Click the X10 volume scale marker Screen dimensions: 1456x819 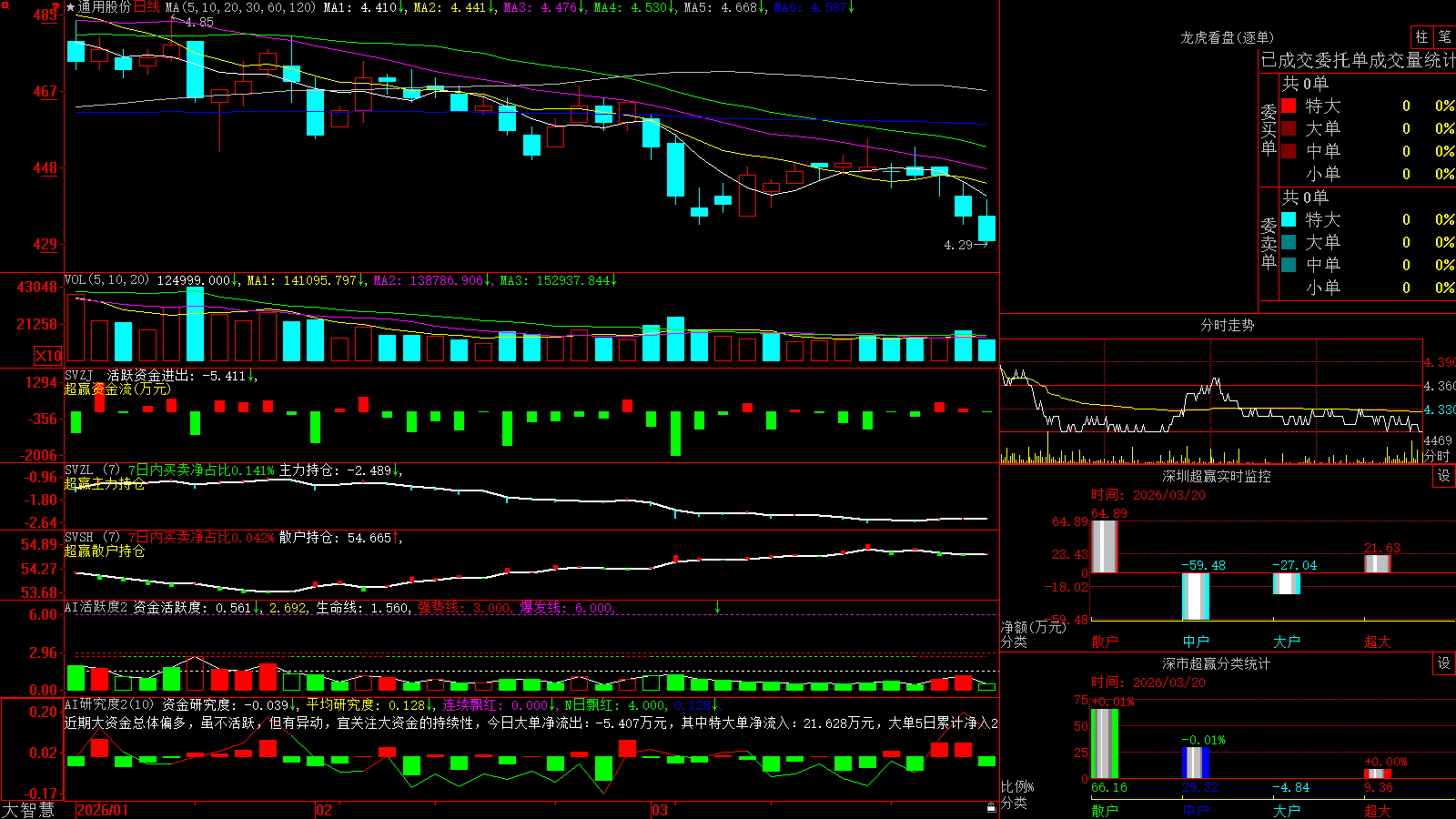pos(48,356)
